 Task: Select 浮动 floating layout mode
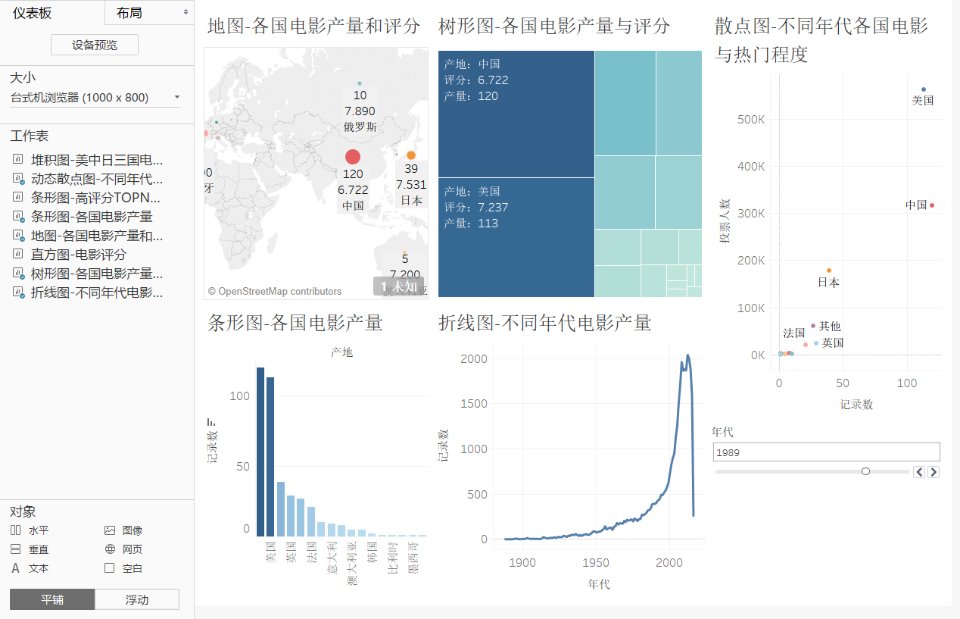tap(137, 599)
